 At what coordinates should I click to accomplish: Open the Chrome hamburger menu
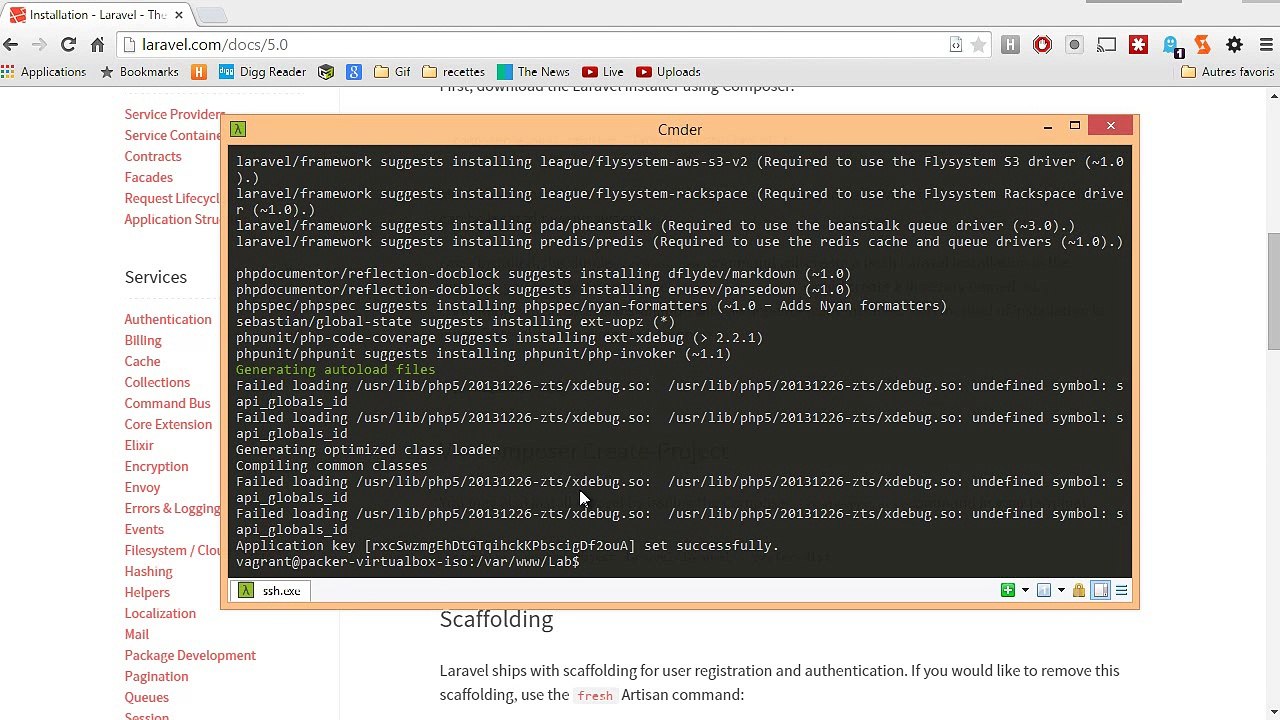click(1266, 45)
